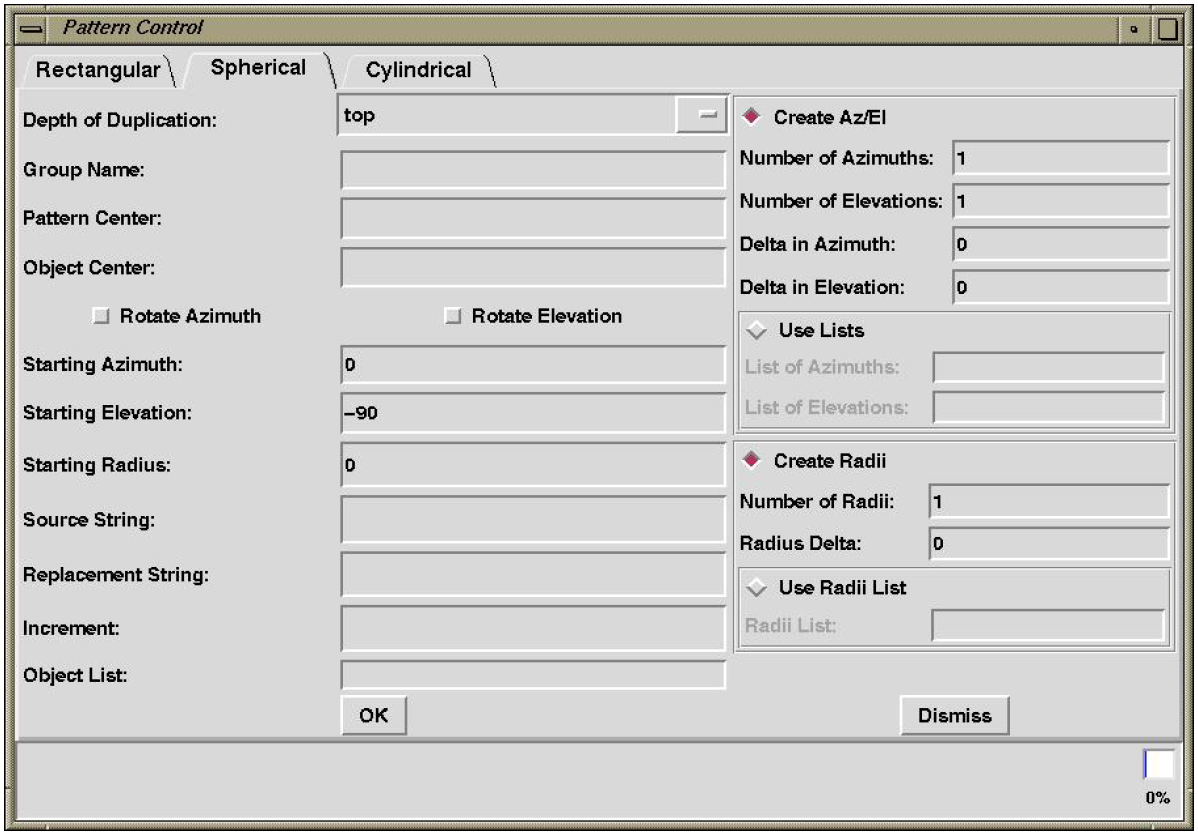Select the Create Radii radio button
The image size is (1198, 834).
click(x=753, y=461)
